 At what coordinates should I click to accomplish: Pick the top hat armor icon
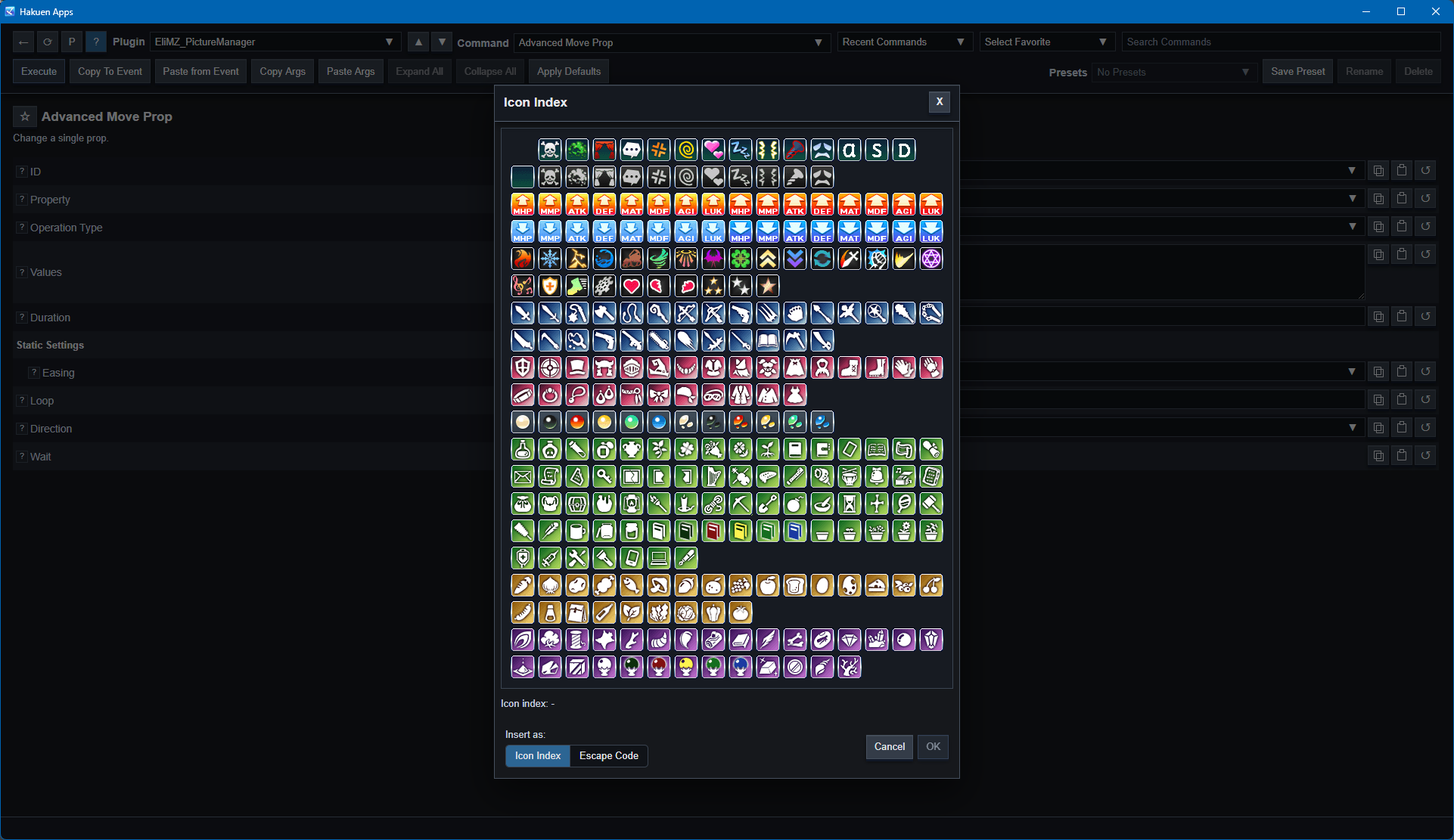(x=577, y=367)
